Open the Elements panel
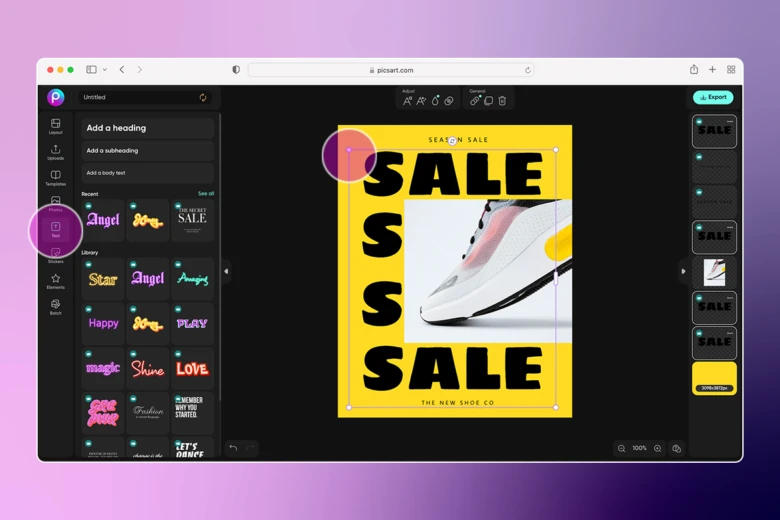The height and width of the screenshot is (520, 780). pos(56,281)
